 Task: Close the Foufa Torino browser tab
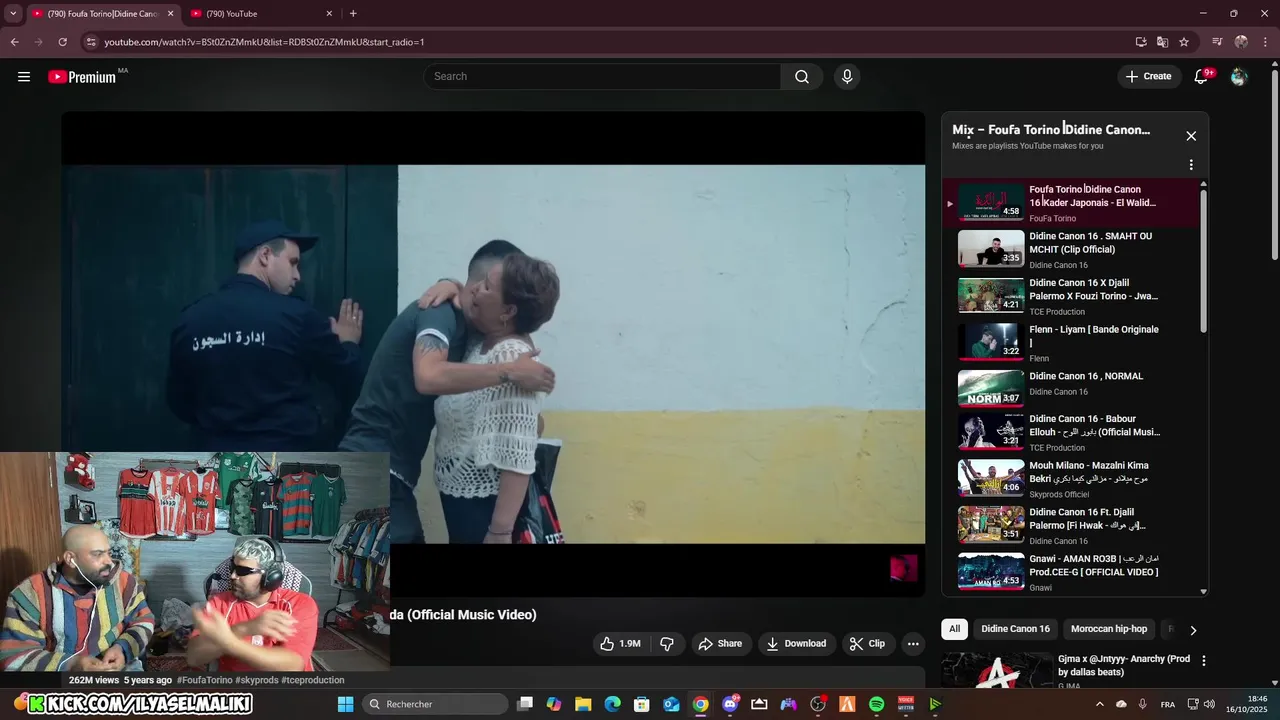click(x=170, y=13)
